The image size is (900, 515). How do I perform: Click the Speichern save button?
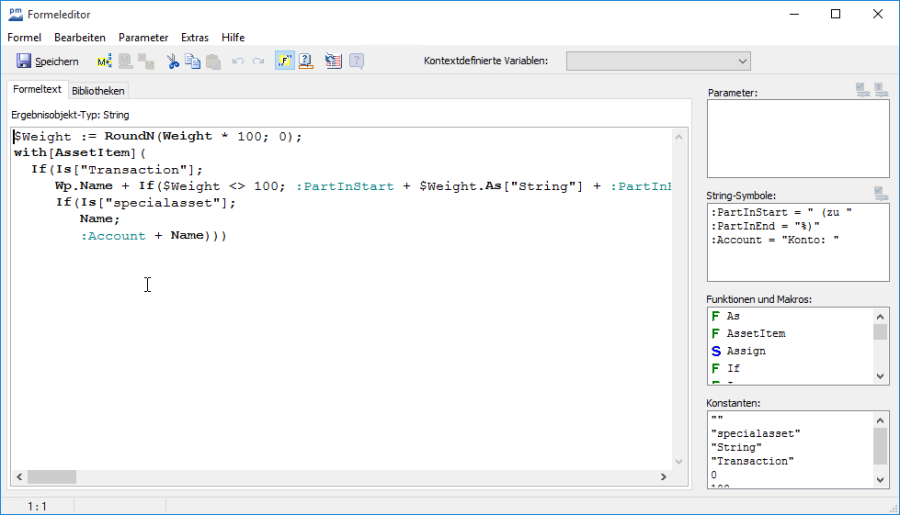coord(47,62)
